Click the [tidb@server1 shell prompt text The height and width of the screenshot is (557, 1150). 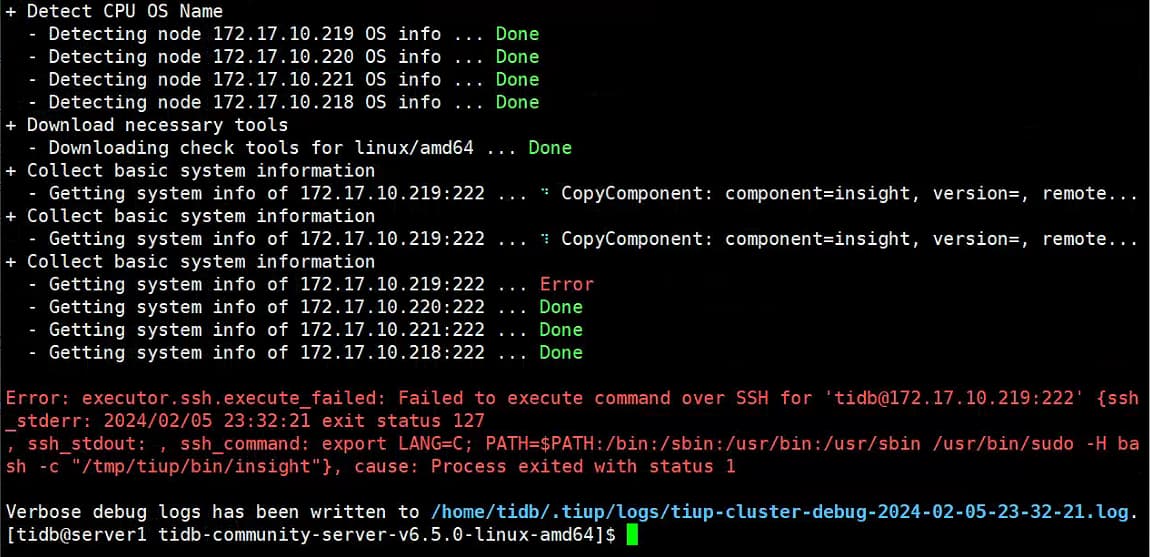click(77, 536)
